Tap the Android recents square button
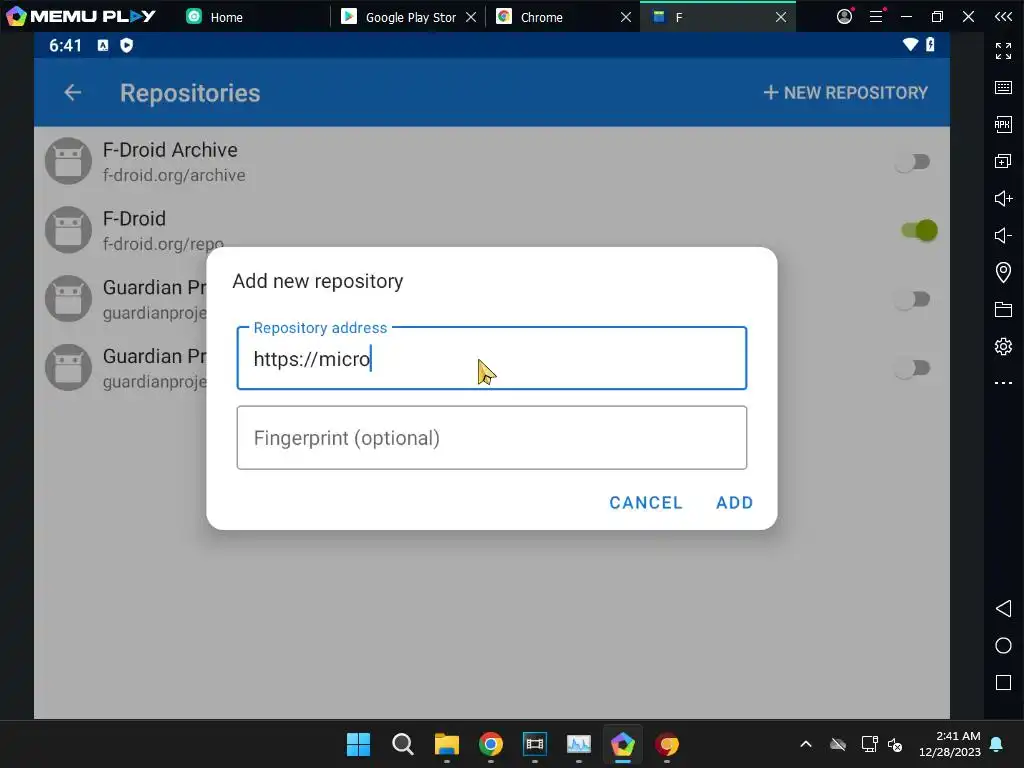The image size is (1024, 768). 1004,682
